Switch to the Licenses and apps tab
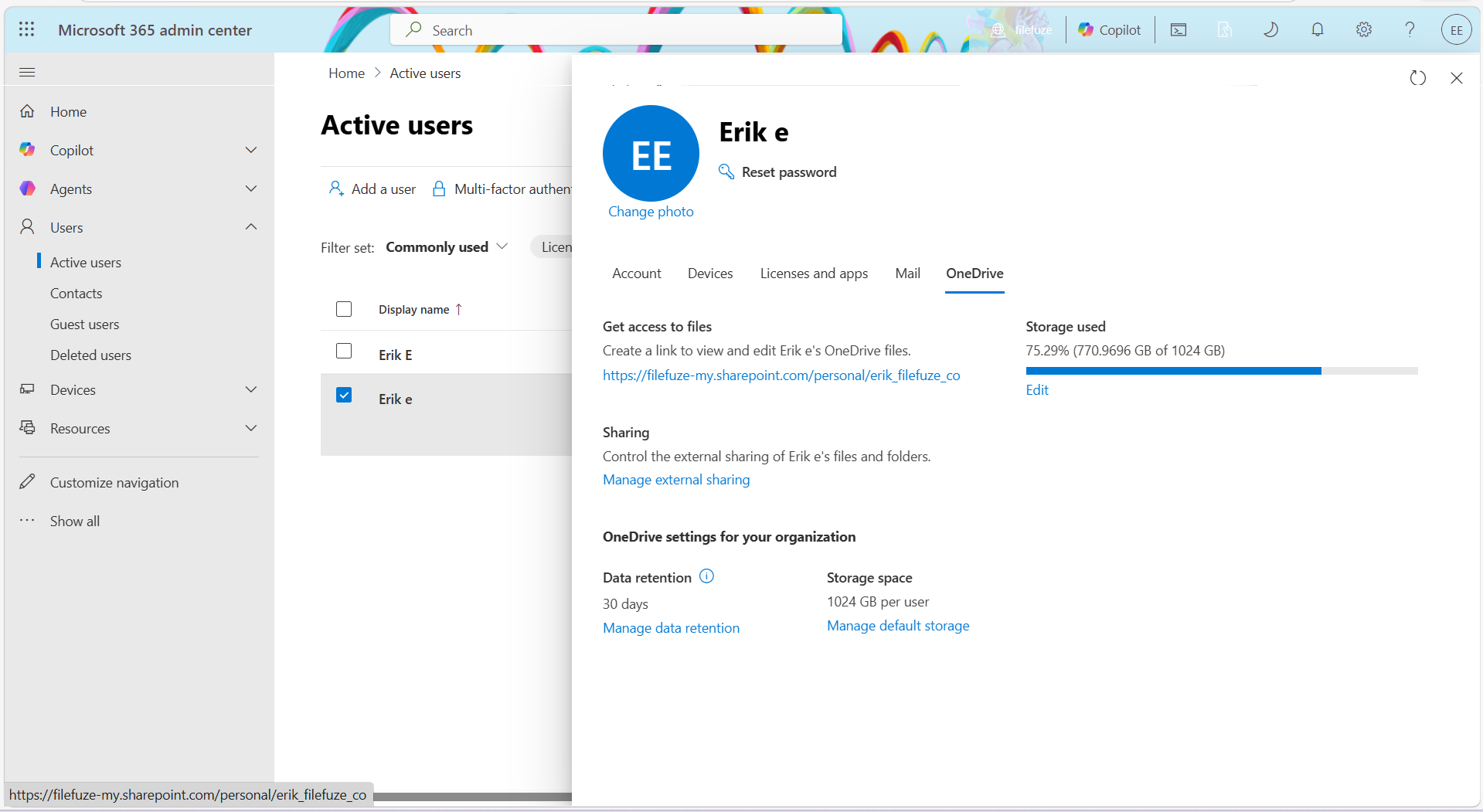 (x=814, y=273)
